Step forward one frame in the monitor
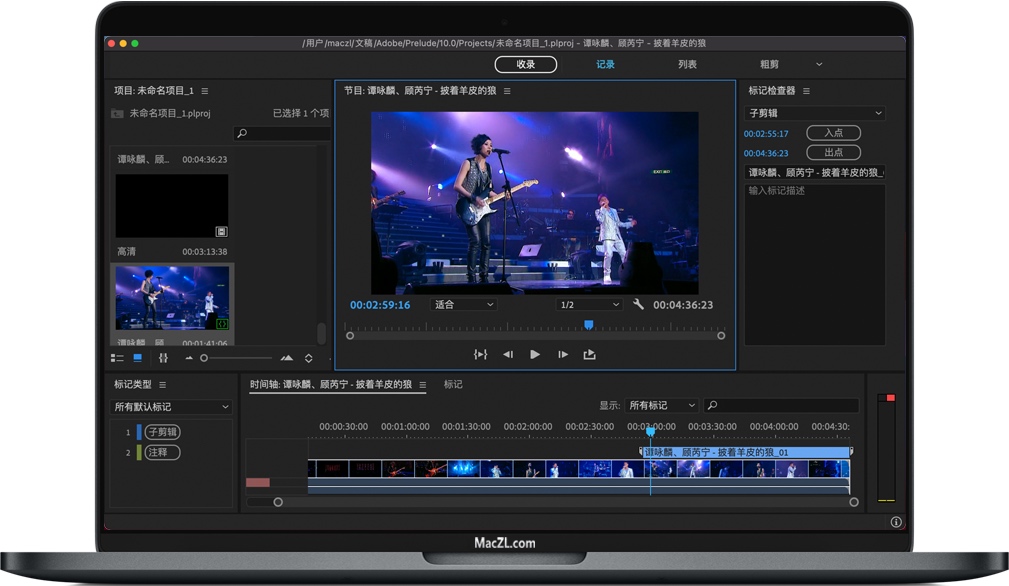This screenshot has width=1009, height=586. (562, 354)
